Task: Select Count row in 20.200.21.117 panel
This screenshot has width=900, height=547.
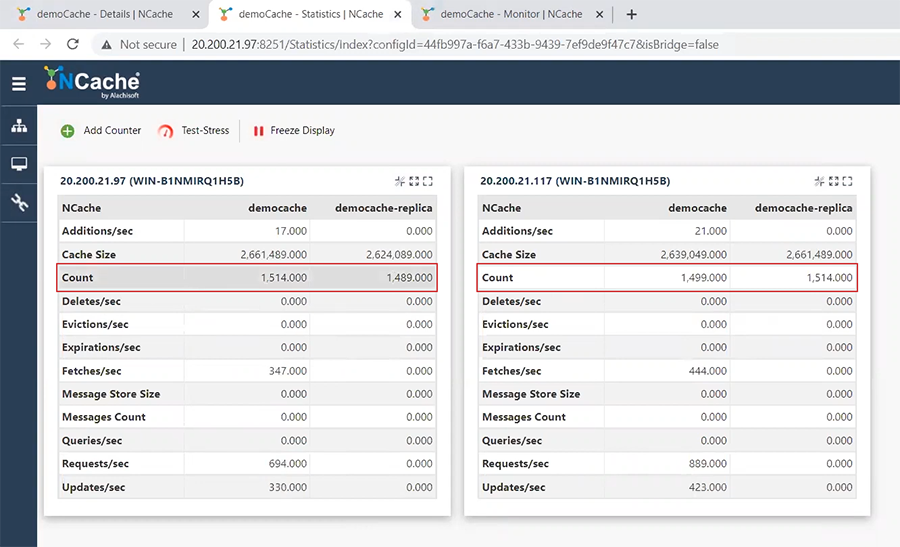Action: pyautogui.click(x=667, y=278)
